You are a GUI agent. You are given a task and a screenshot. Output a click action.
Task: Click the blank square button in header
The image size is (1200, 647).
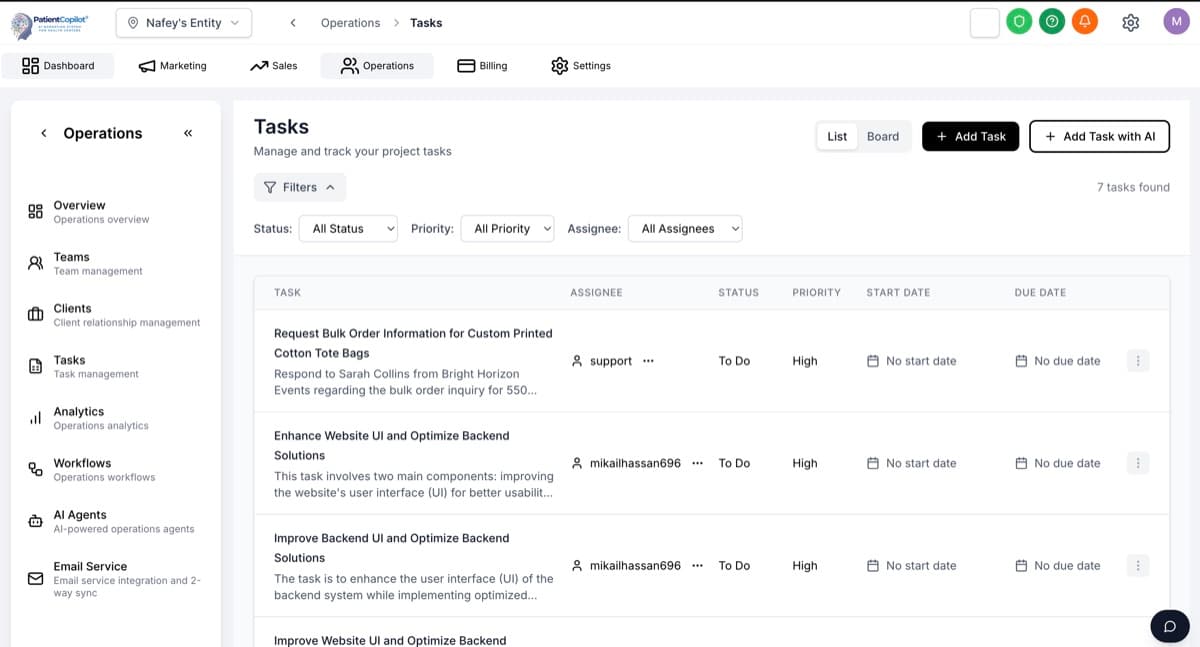[x=985, y=22]
